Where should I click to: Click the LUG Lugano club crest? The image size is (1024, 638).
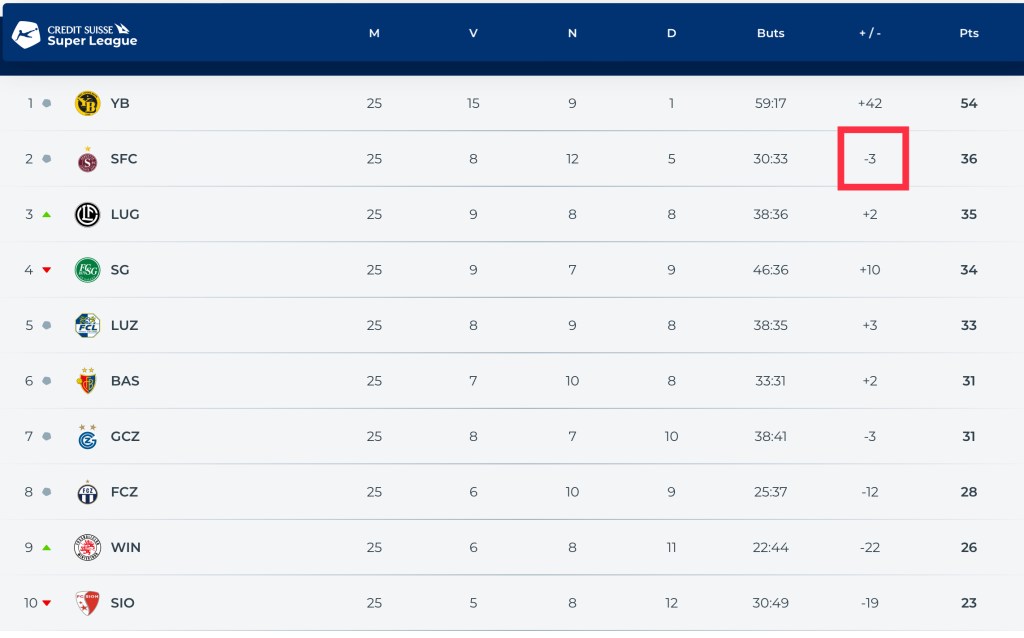coord(88,214)
